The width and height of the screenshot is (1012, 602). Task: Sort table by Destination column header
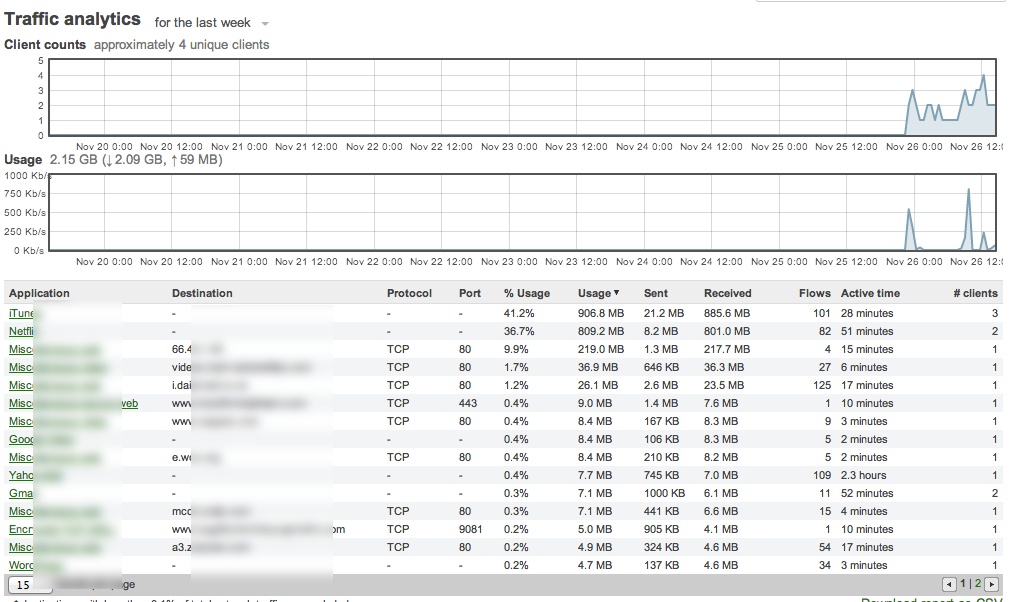202,293
